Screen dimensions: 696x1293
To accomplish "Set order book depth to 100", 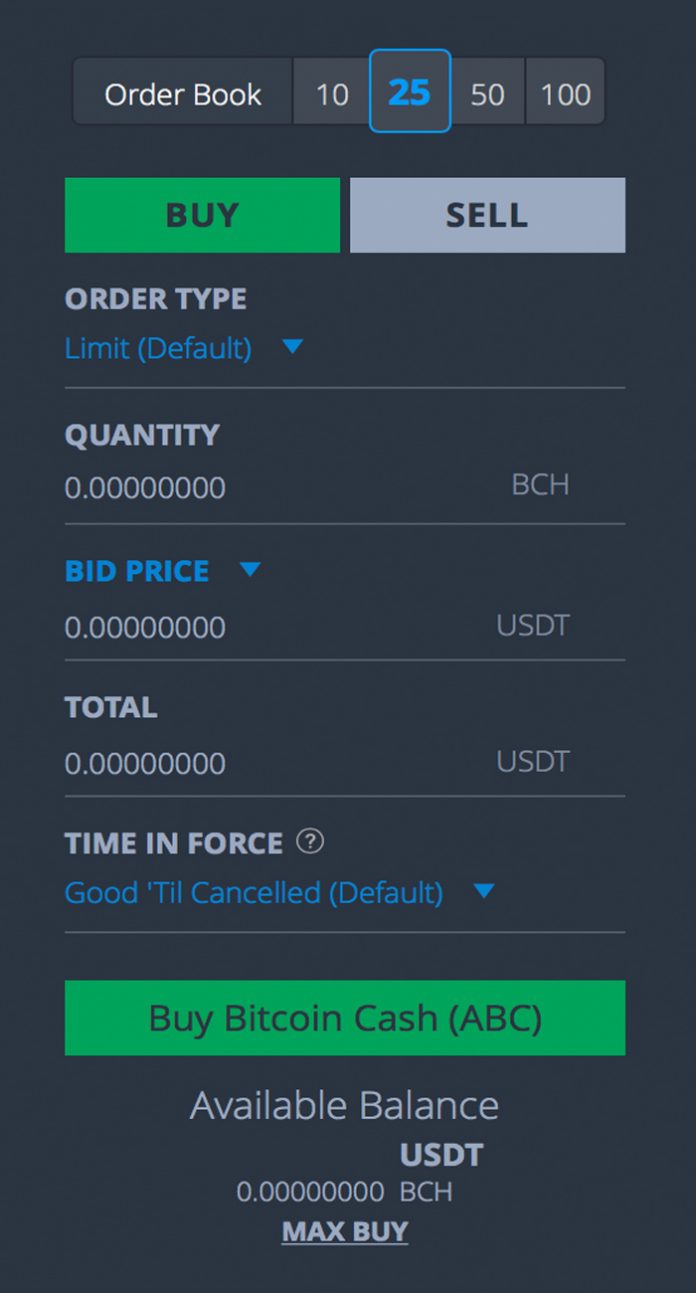I will (565, 94).
